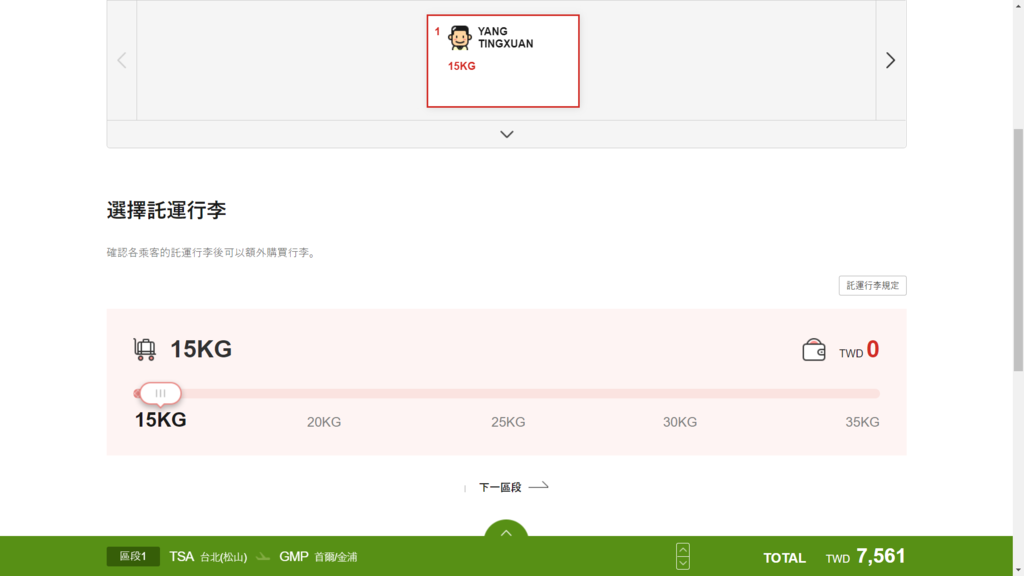Viewport: 1024px width, 576px height.
Task: Click the 選擇託運行李 heading
Action: (167, 210)
